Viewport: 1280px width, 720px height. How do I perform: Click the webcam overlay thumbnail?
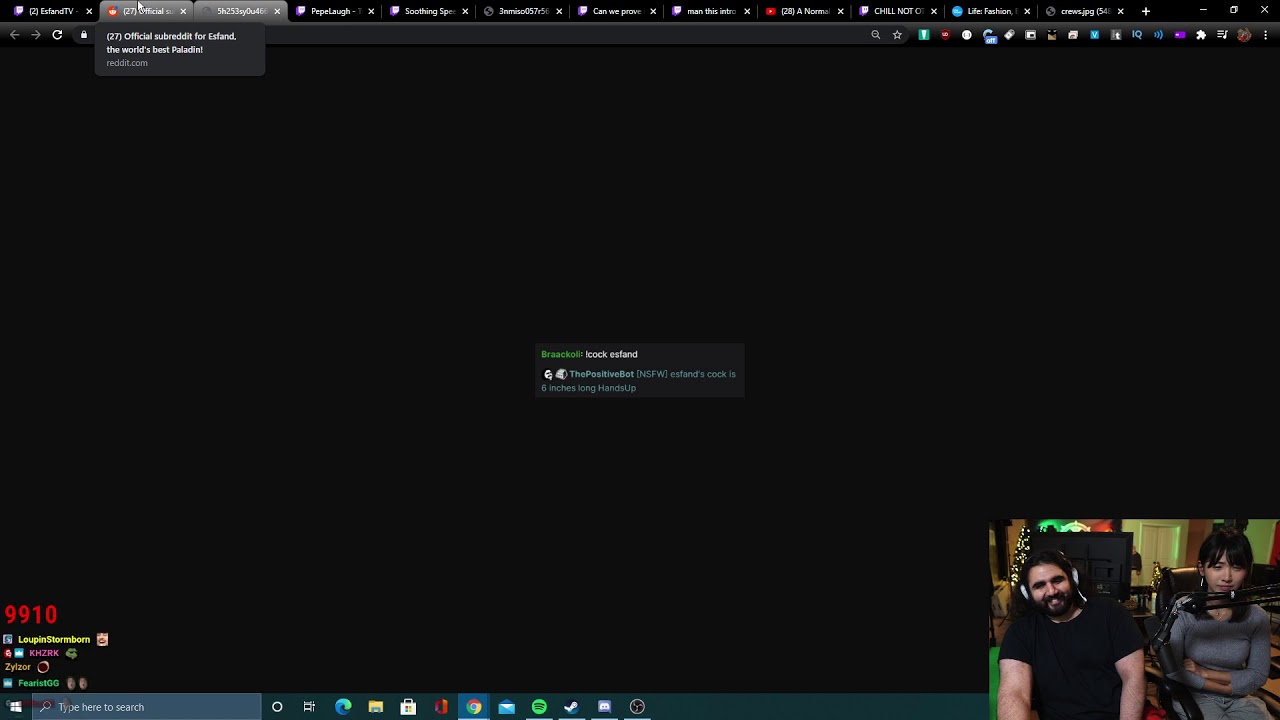click(1134, 619)
